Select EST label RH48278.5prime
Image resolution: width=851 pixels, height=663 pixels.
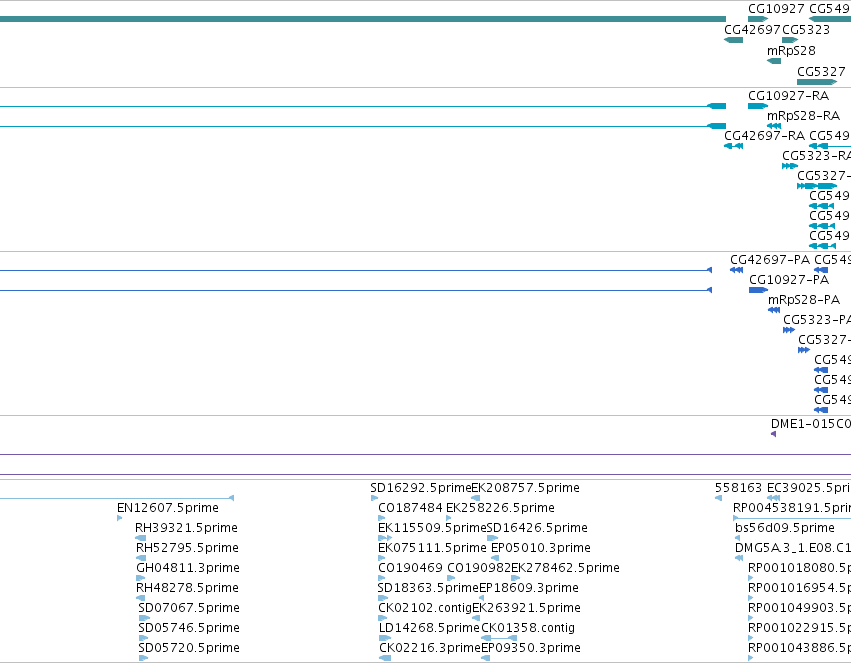[187, 588]
